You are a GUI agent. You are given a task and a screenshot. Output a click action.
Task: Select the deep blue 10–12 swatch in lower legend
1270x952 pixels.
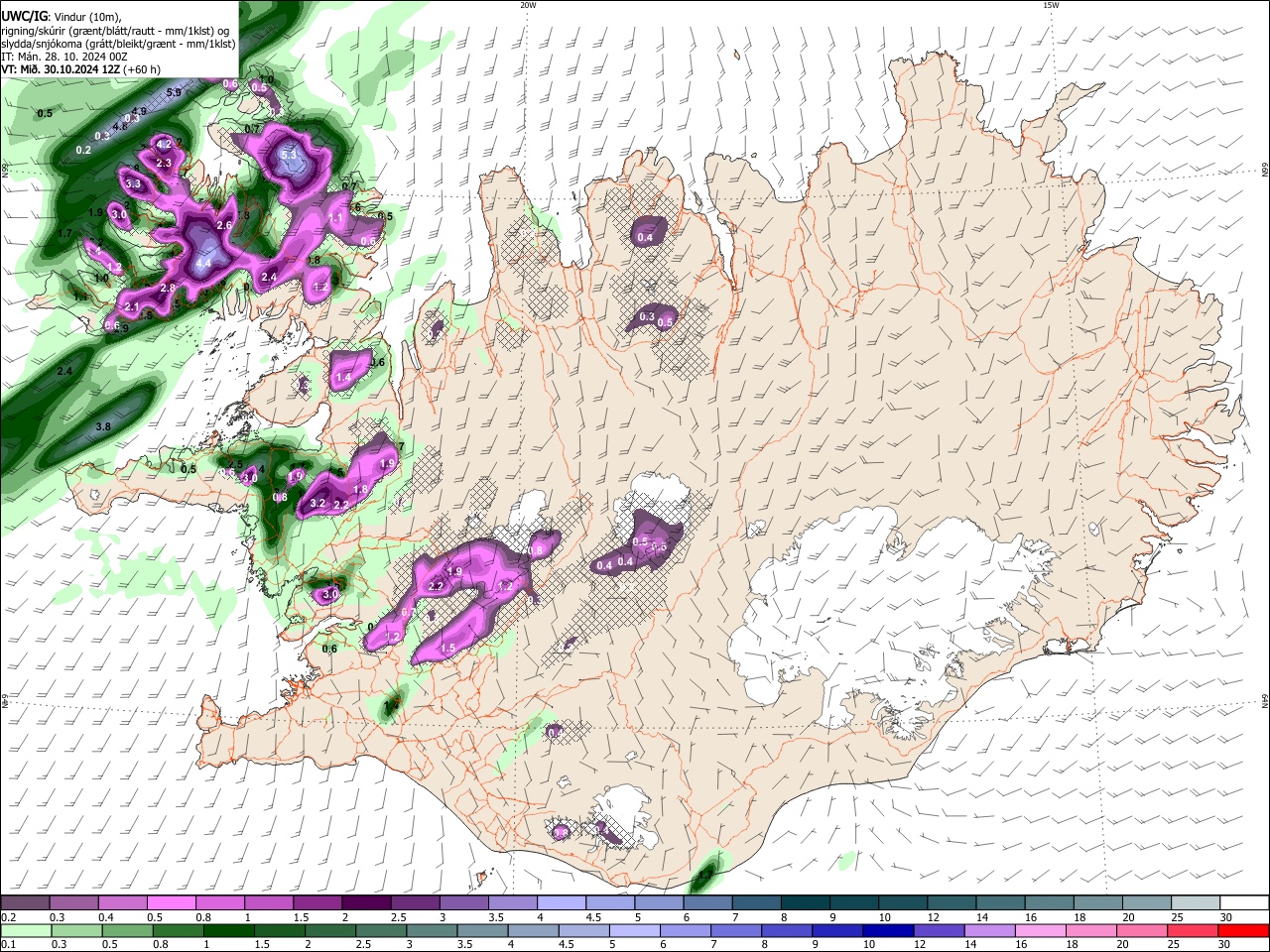point(889,930)
